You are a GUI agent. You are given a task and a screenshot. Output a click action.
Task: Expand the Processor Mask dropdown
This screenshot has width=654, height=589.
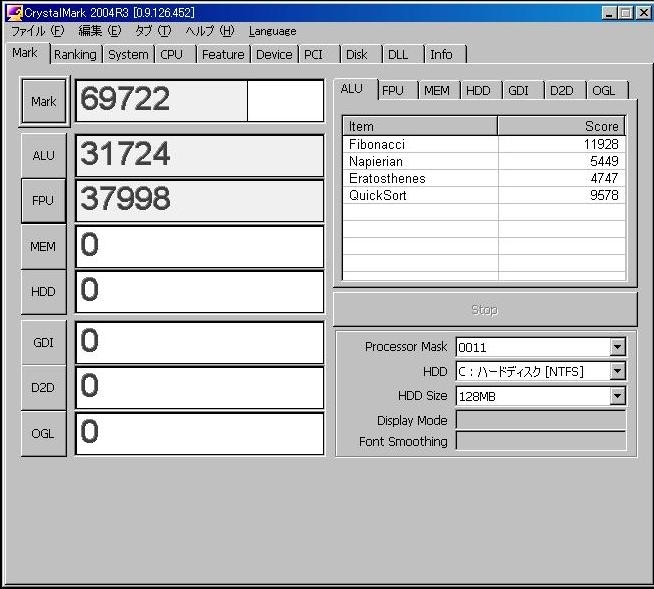pyautogui.click(x=617, y=347)
